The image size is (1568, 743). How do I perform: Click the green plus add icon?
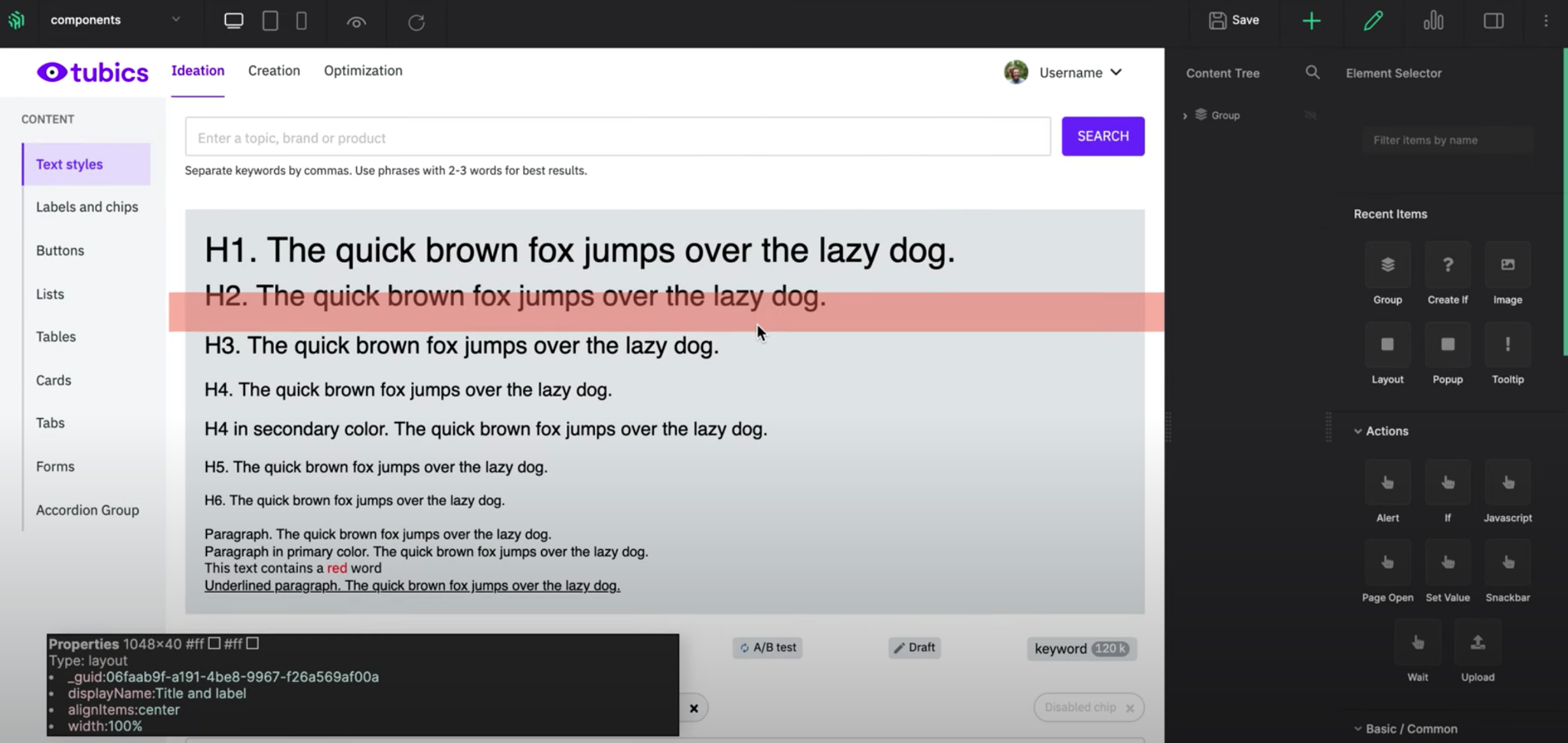point(1312,21)
